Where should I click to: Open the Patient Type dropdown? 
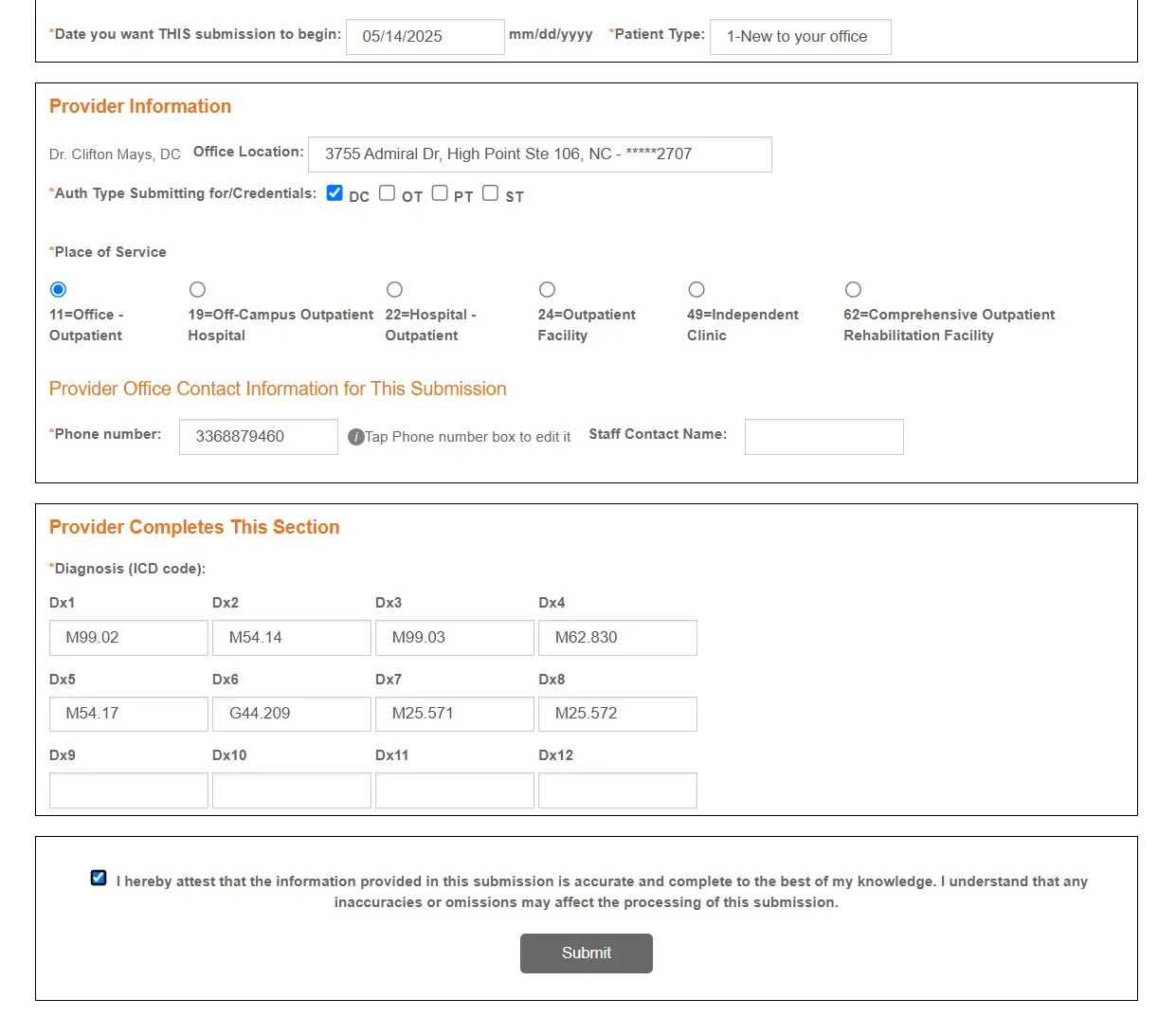pyautogui.click(x=801, y=37)
